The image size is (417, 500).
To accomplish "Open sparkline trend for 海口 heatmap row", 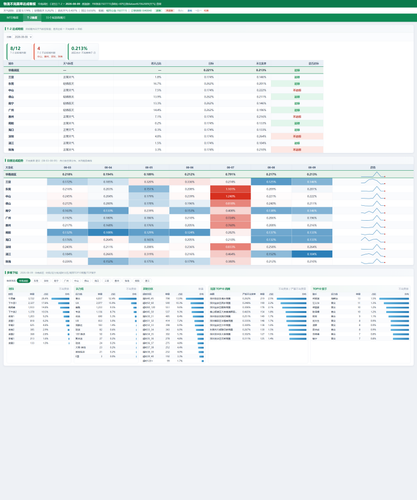I will (373, 240).
